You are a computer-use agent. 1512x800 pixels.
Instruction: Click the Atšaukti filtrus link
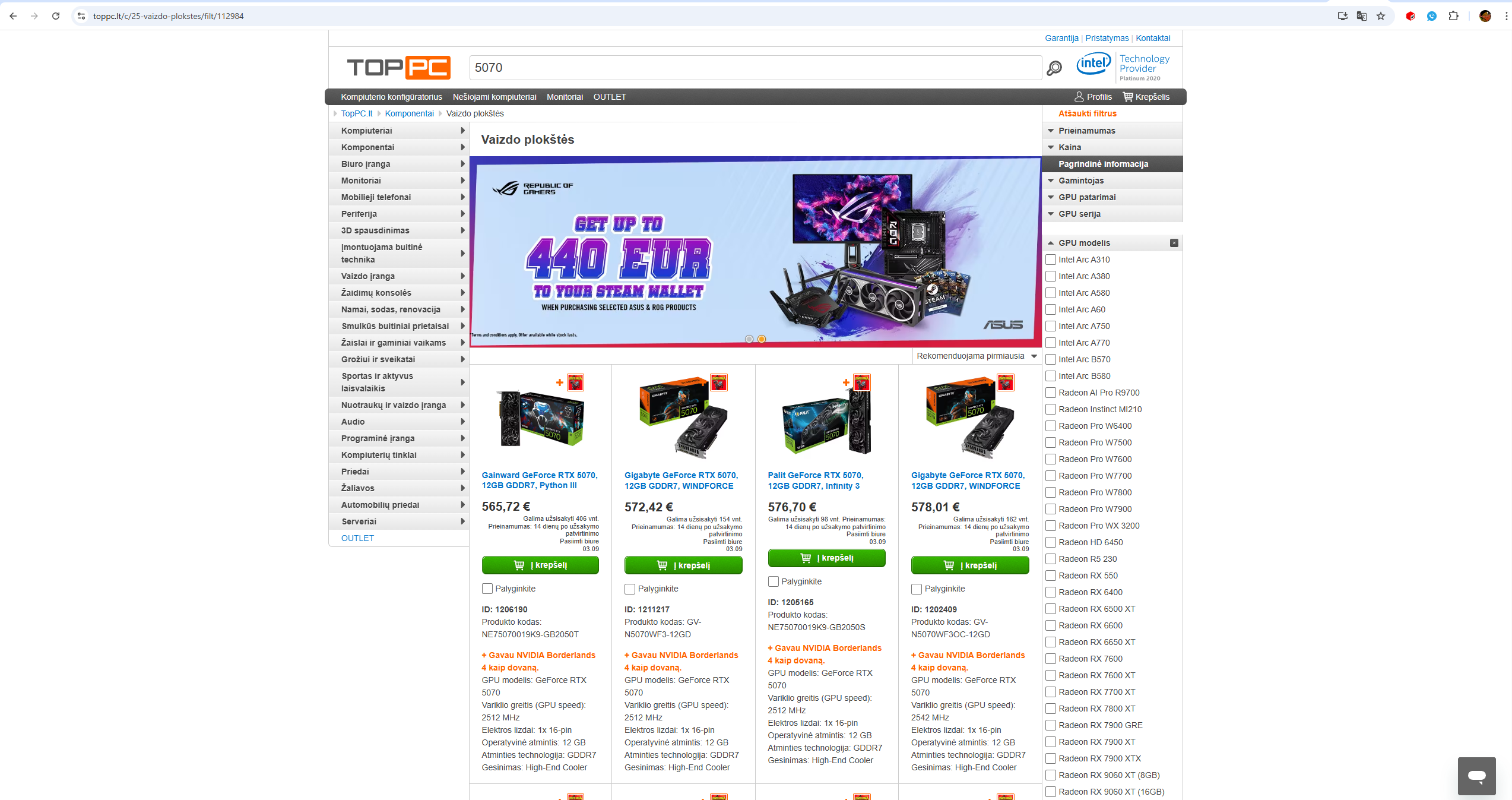pyautogui.click(x=1087, y=113)
